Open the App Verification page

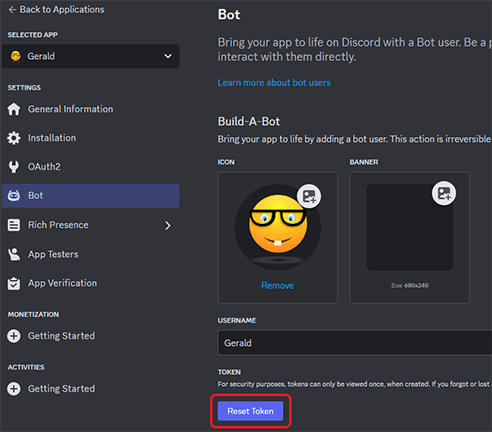pyautogui.click(x=62, y=283)
